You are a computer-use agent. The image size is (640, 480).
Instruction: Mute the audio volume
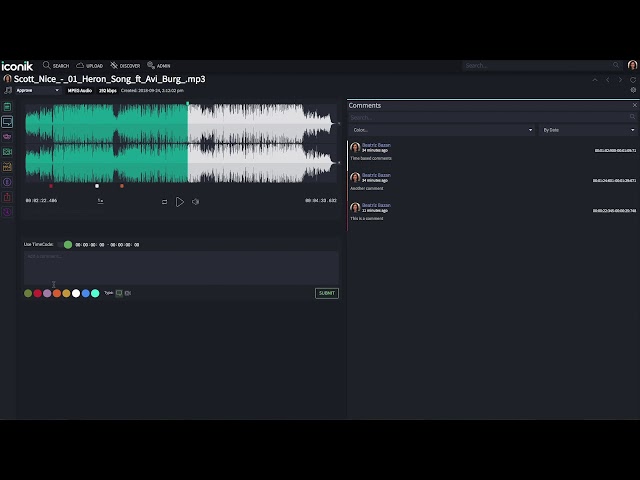196,202
